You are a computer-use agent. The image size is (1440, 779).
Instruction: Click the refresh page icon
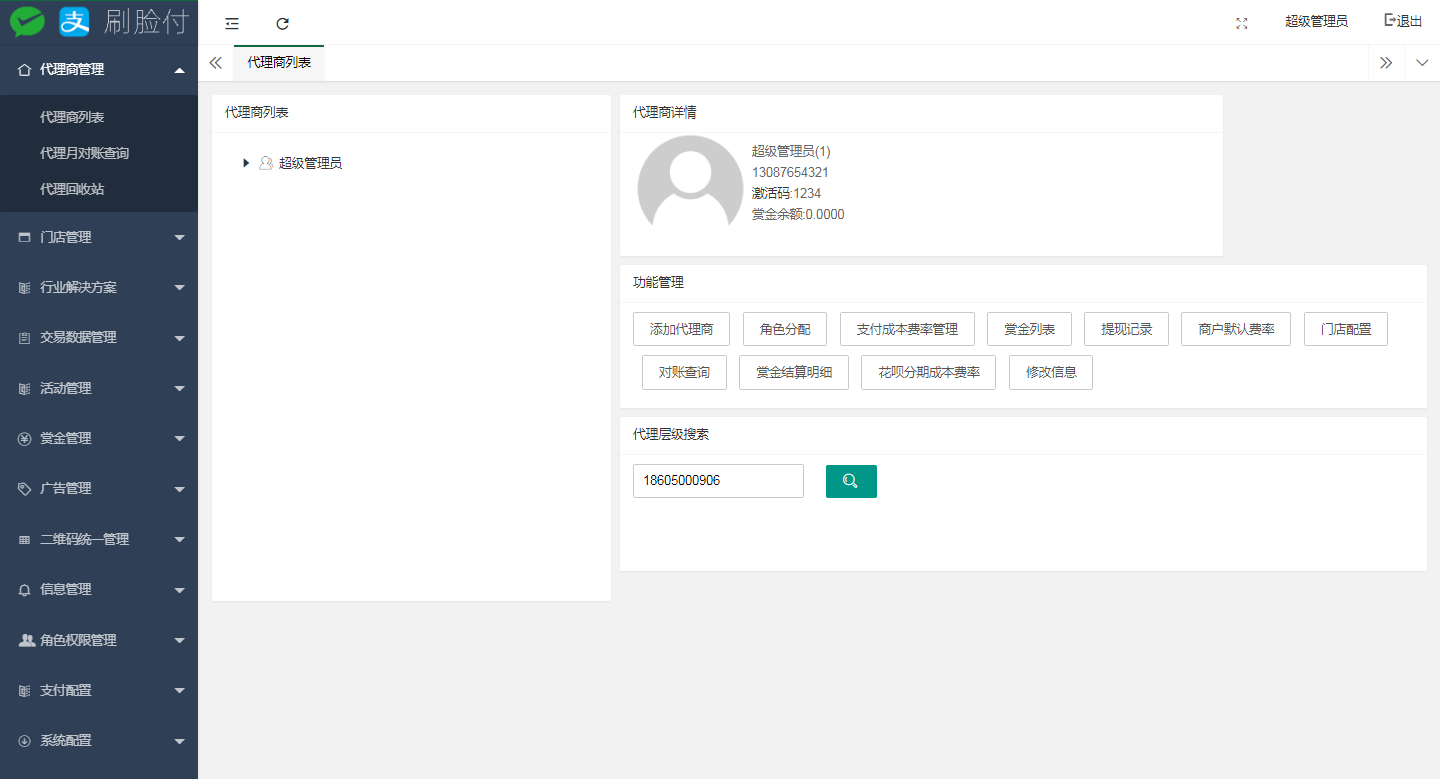[283, 23]
